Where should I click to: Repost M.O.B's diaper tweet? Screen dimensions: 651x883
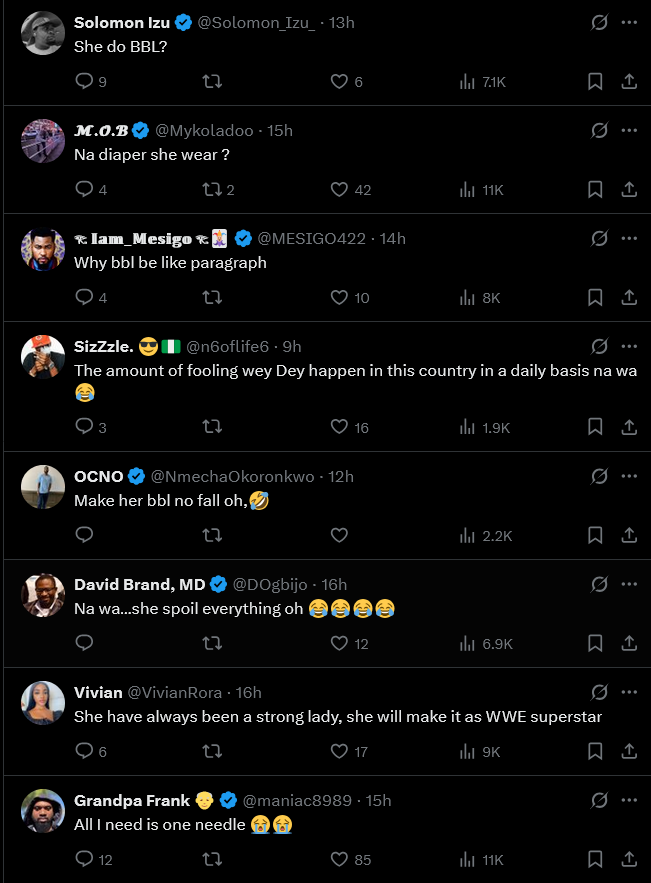pyautogui.click(x=212, y=189)
